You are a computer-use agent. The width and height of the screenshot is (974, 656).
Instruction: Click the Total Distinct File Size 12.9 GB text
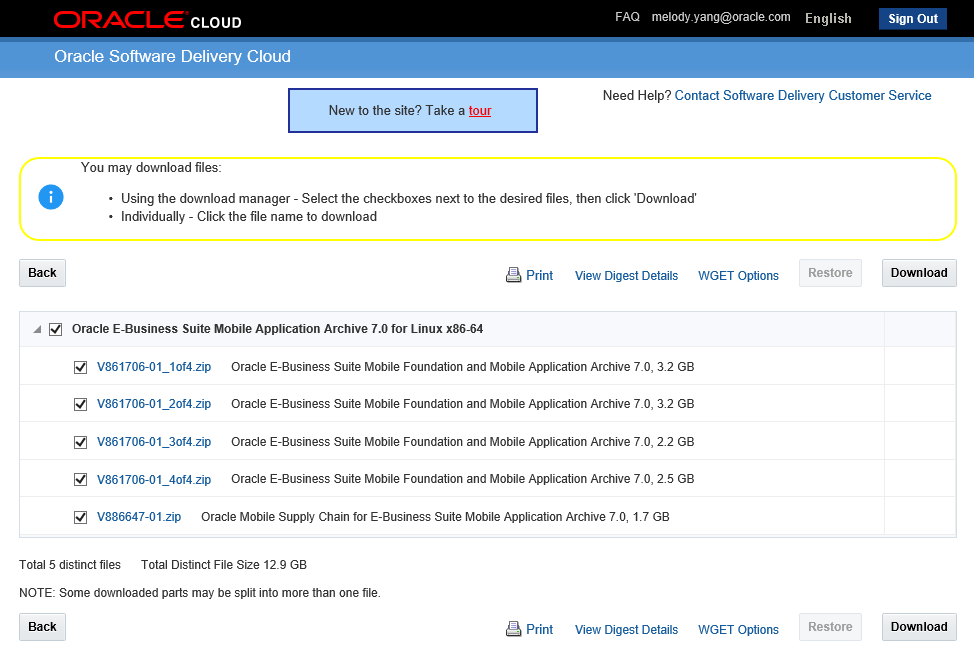[x=224, y=565]
